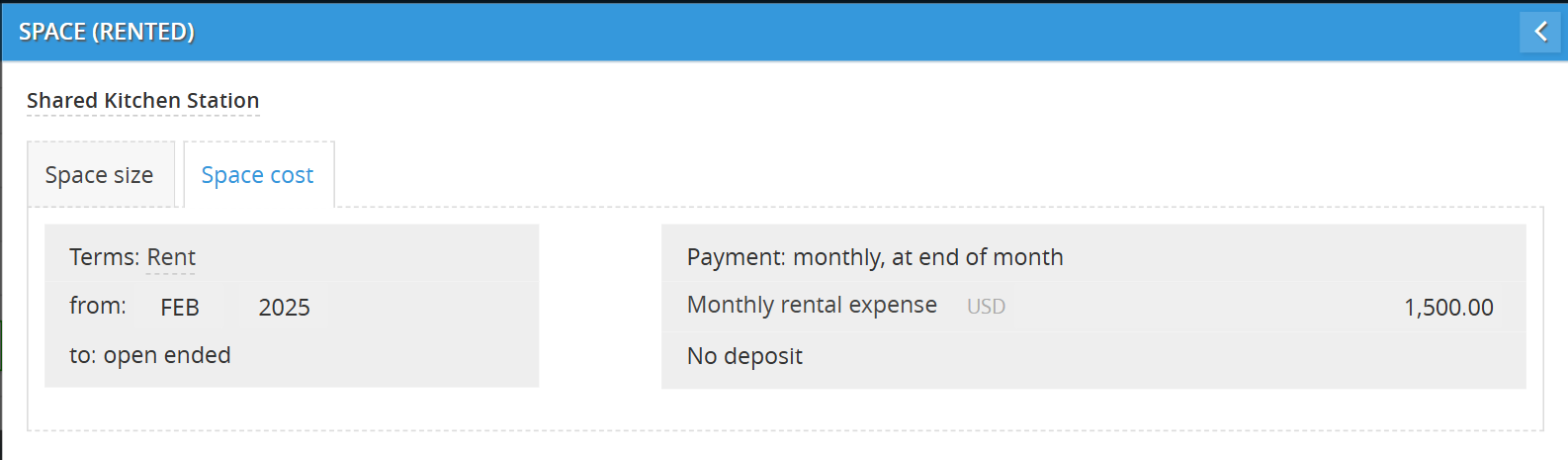Toggle the No deposit option
1568x460 pixels.
click(x=744, y=356)
